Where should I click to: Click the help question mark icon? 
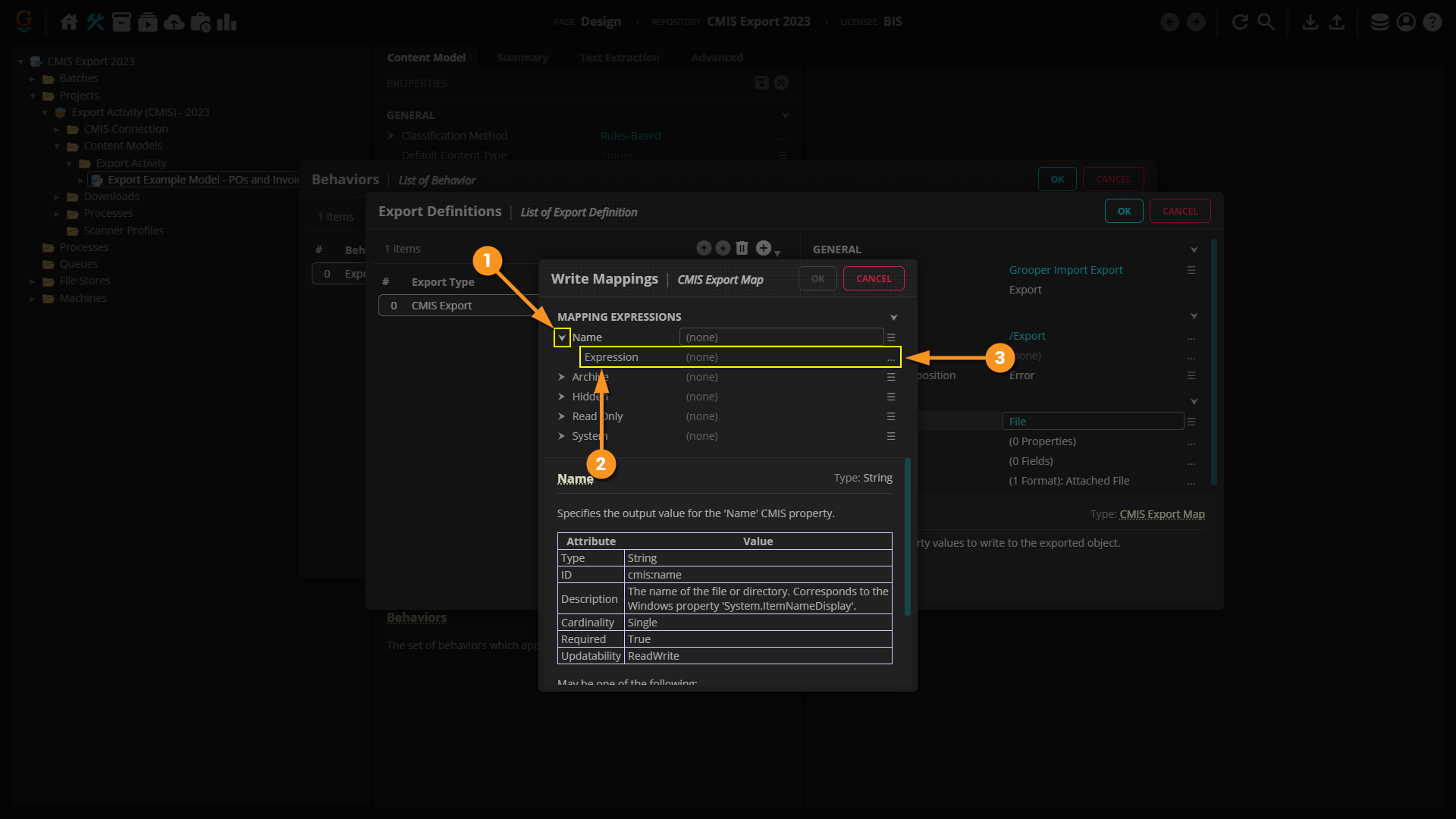pyautogui.click(x=1432, y=22)
